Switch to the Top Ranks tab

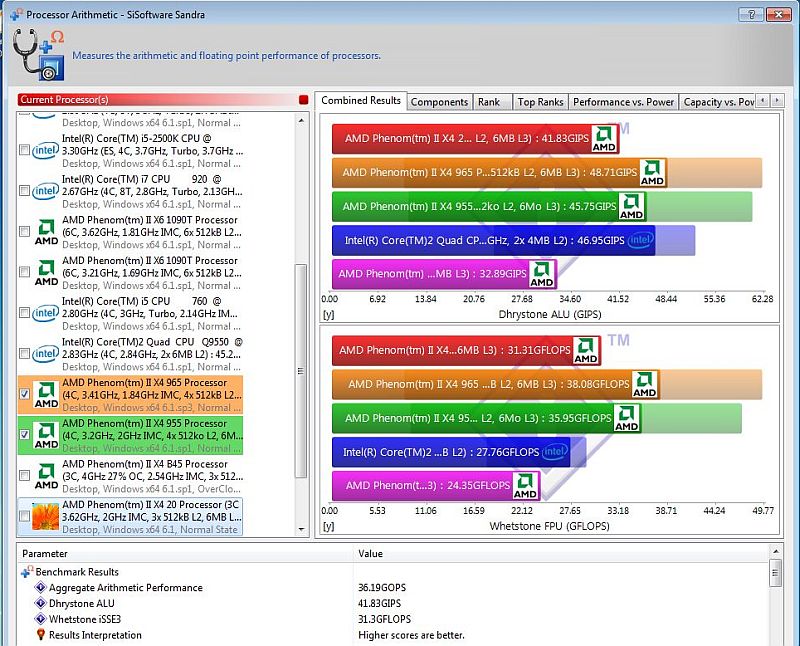coord(540,102)
